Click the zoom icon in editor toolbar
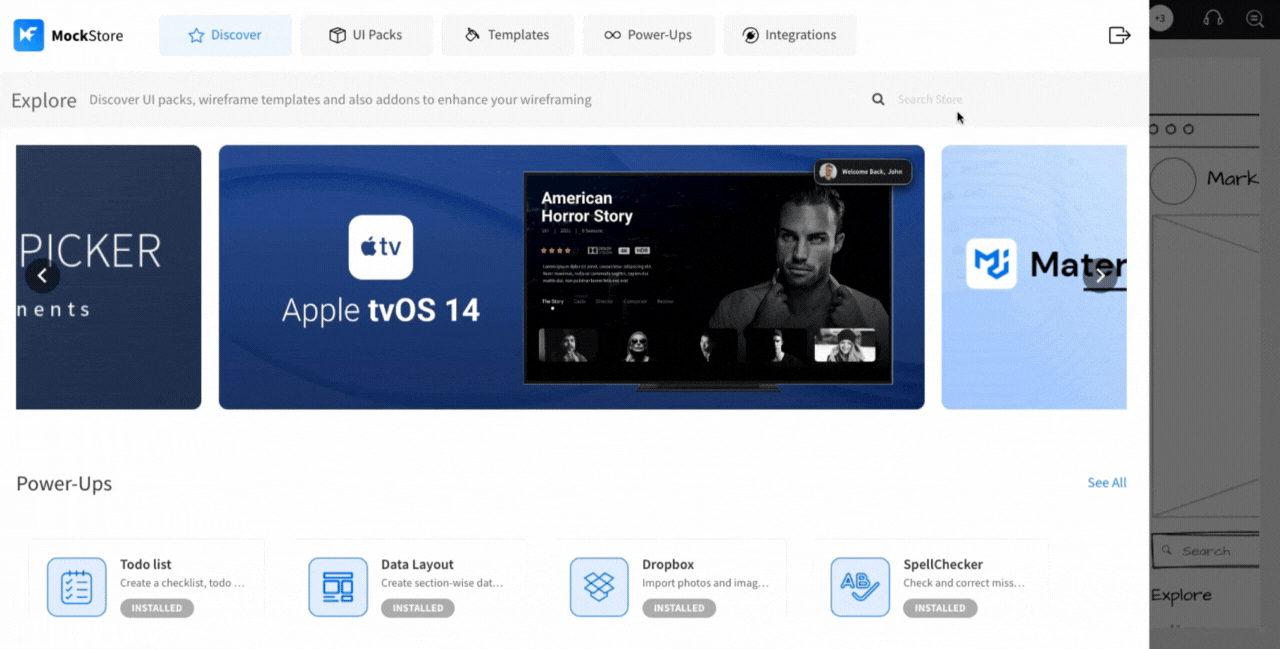The height and width of the screenshot is (649, 1280). 1255,18
